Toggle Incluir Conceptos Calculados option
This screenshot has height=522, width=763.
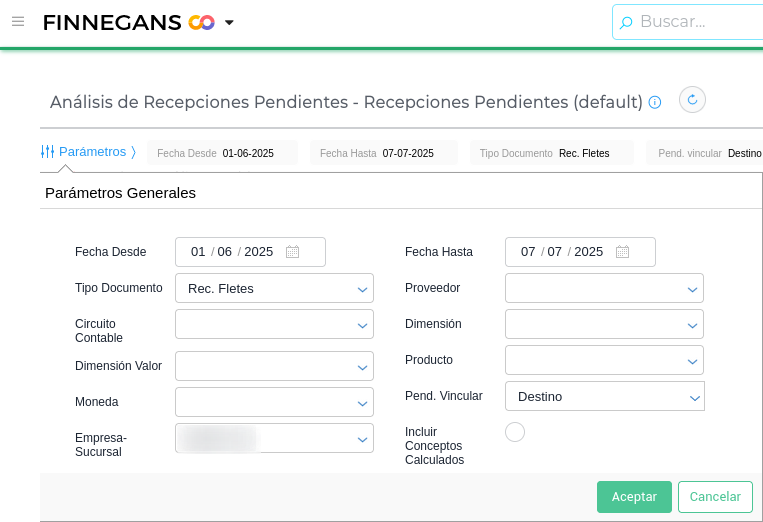[515, 432]
